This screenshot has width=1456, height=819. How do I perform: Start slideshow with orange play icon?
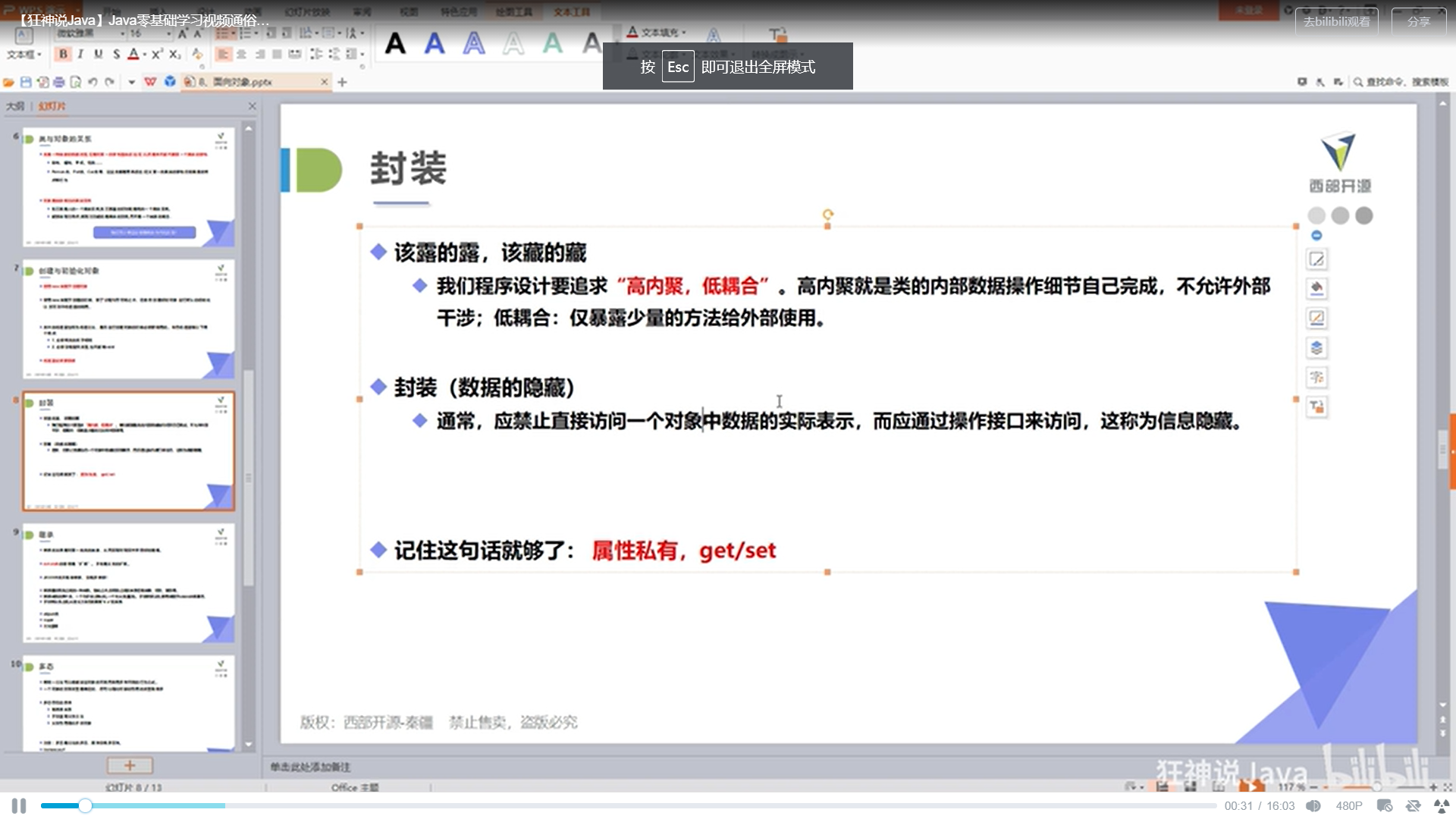coord(1251,787)
